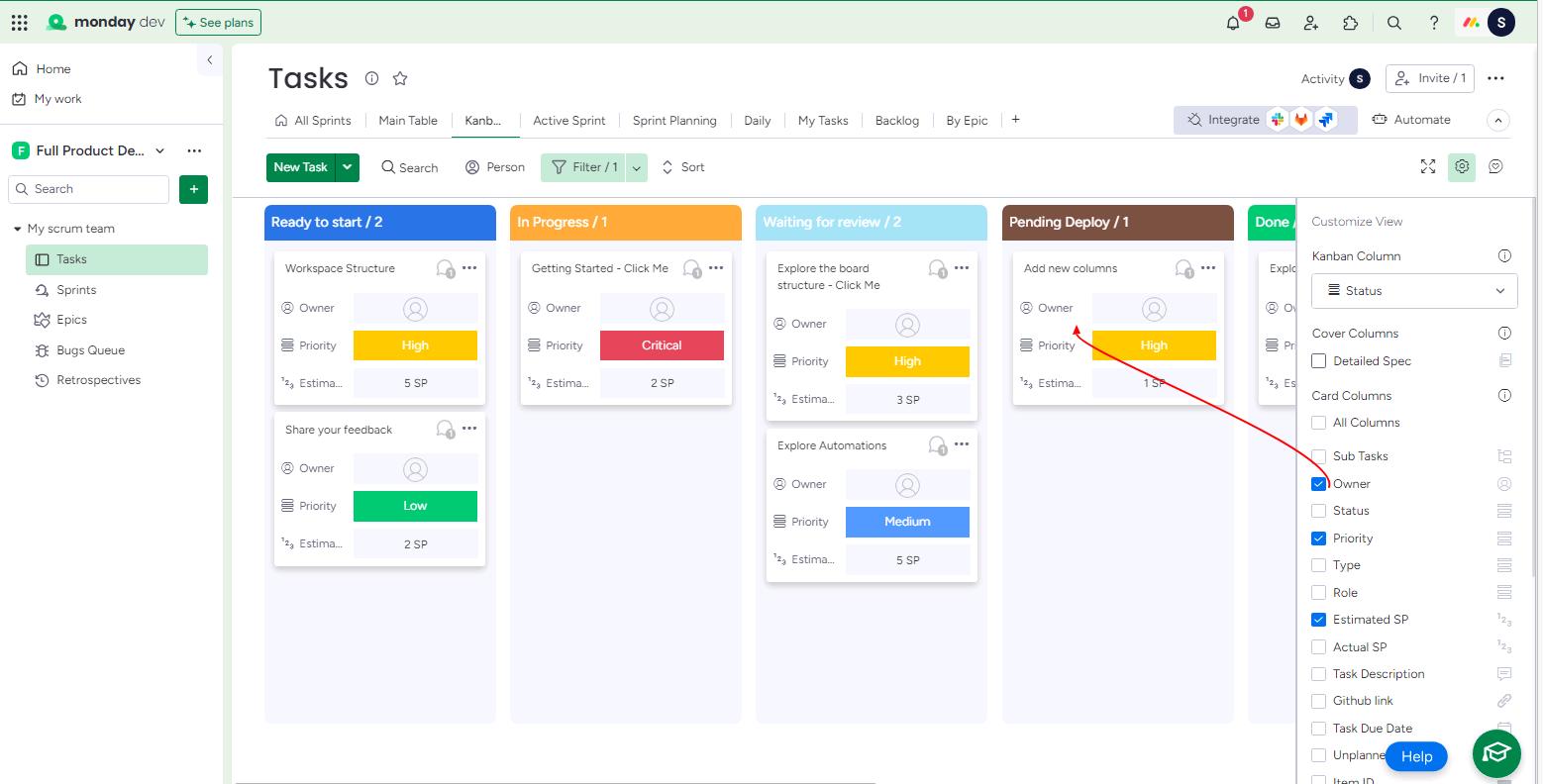
Task: Show Card Columns info tooltip
Action: tap(1504, 395)
